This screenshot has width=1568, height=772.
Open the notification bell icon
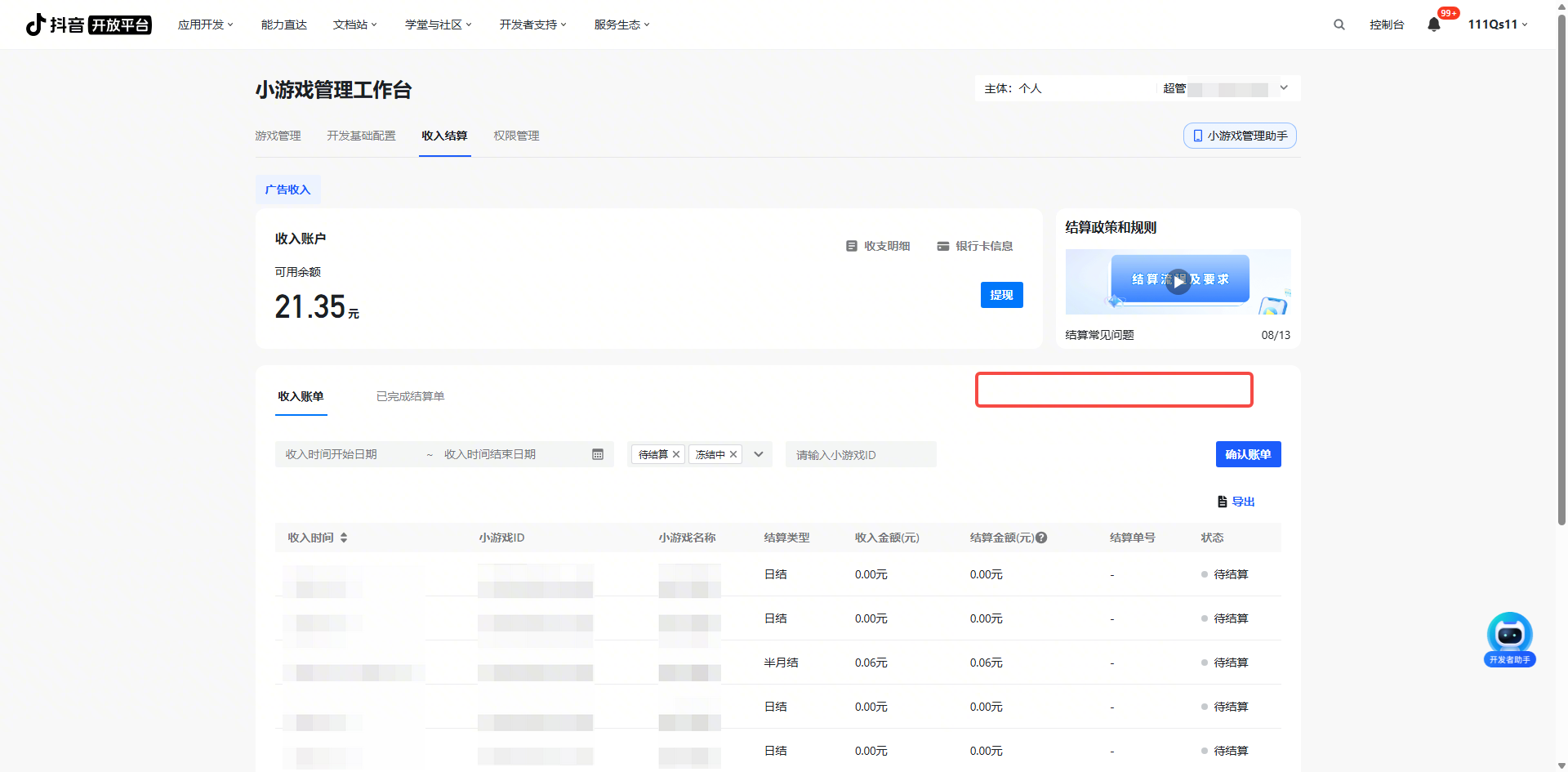coord(1434,25)
